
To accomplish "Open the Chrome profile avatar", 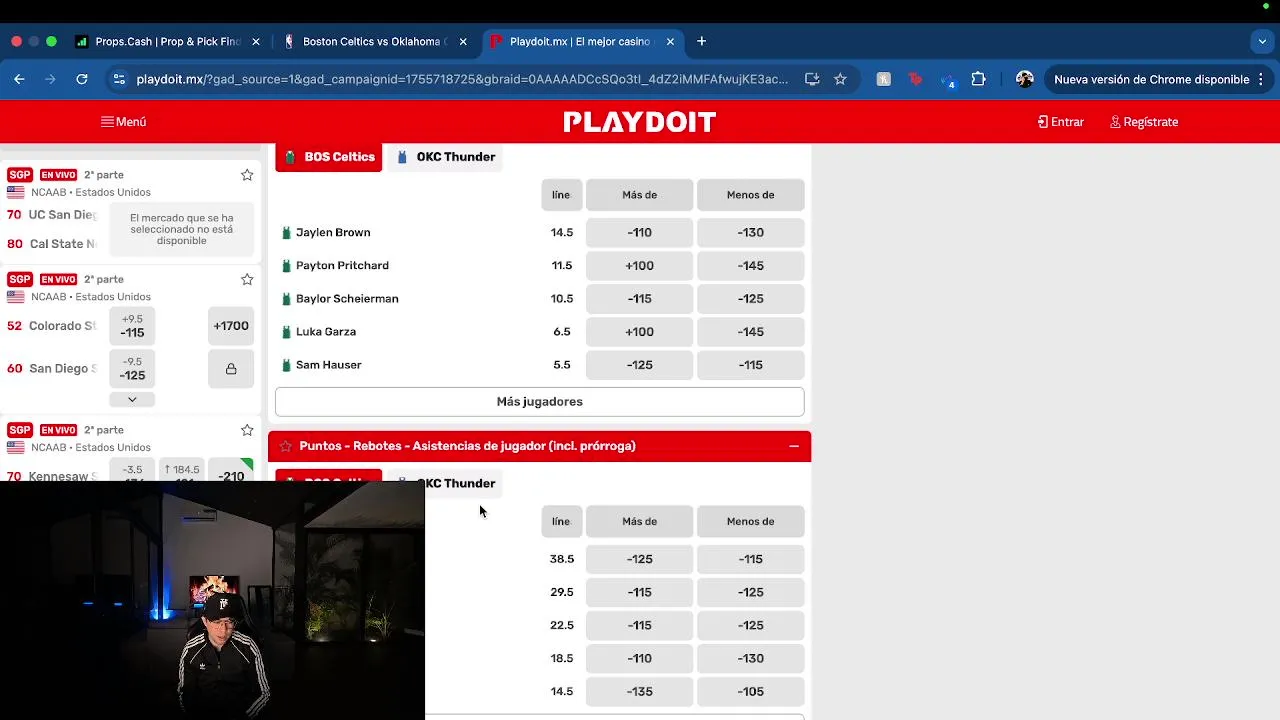I will coord(1024,79).
